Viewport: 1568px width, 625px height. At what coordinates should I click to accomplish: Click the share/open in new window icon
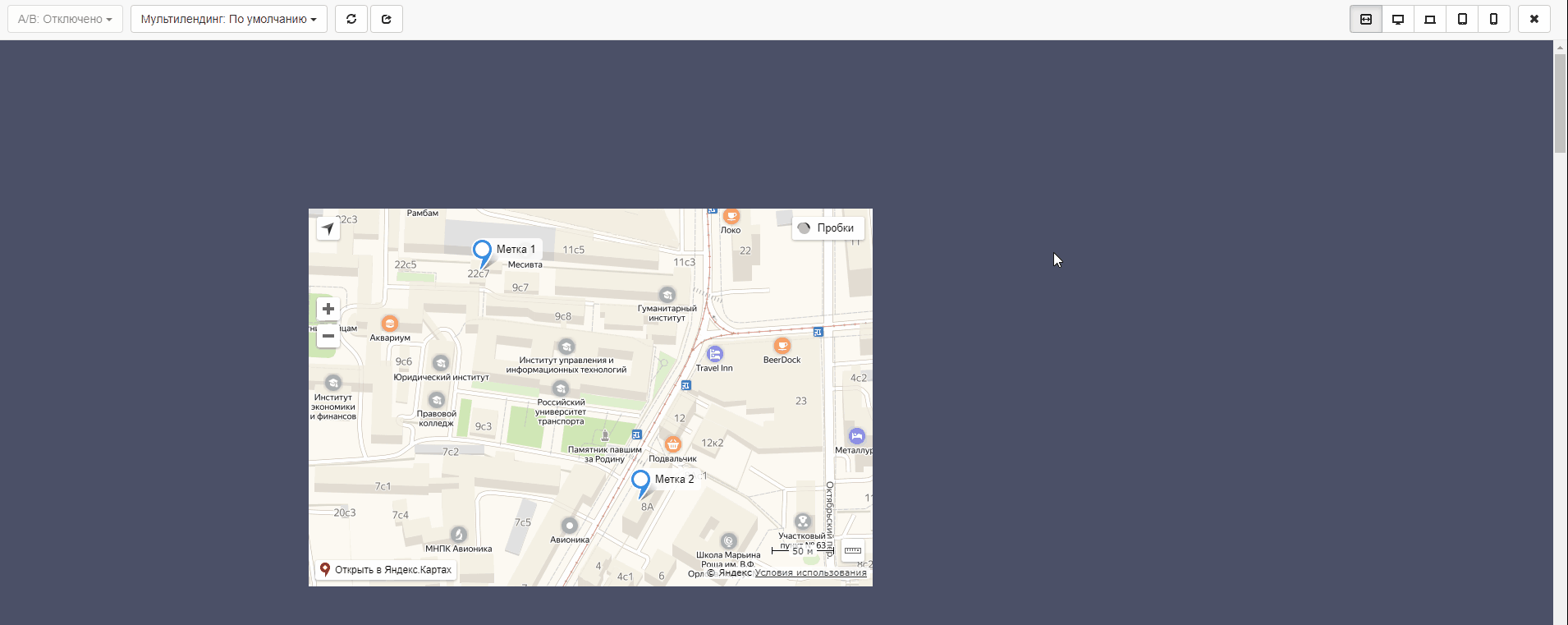coord(387,19)
